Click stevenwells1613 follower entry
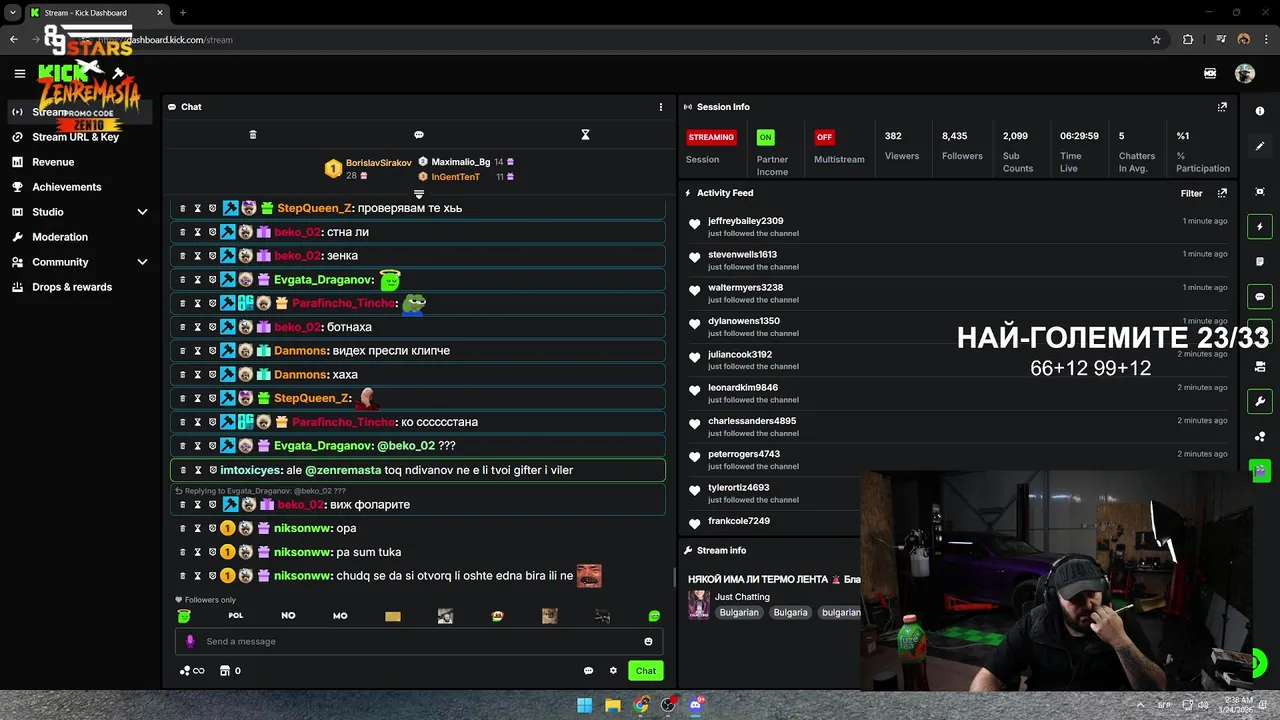This screenshot has width=1280, height=720. click(957, 260)
